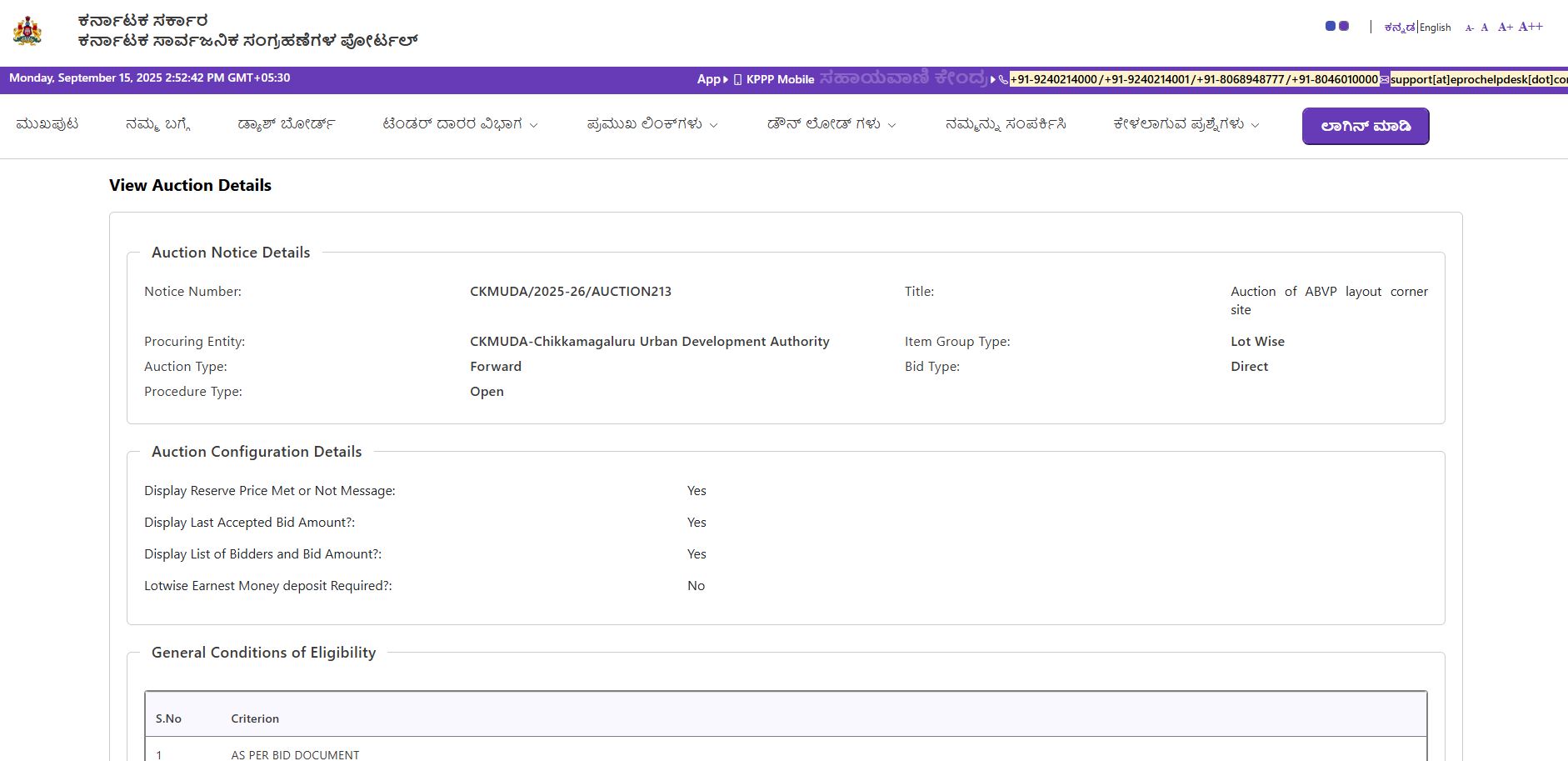This screenshot has height=761, width=1568.
Task: Open the KPPP Mobile app link
Action: click(780, 79)
